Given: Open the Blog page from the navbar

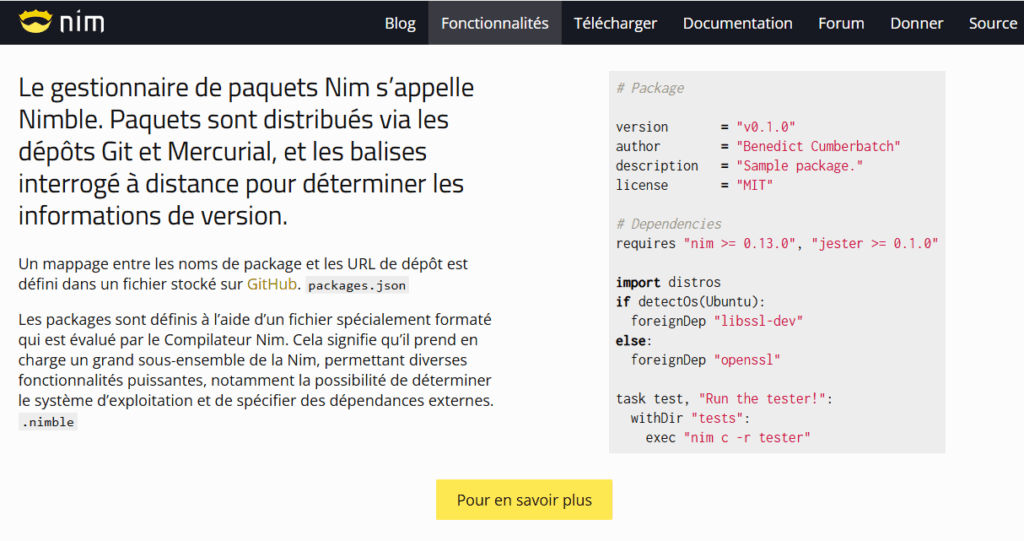Looking at the screenshot, I should click(x=400, y=23).
